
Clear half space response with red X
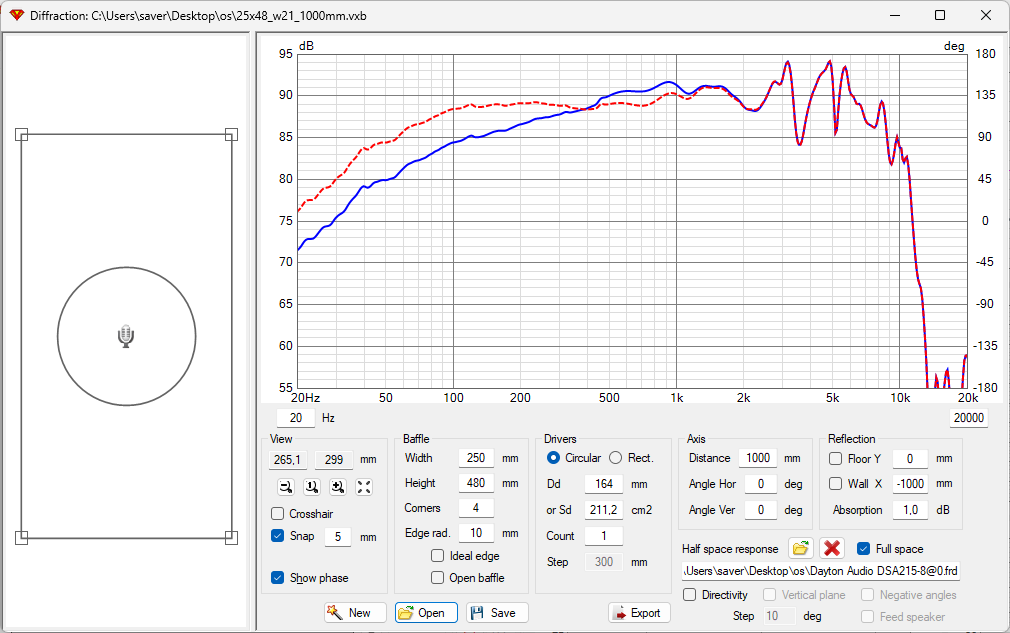point(832,549)
